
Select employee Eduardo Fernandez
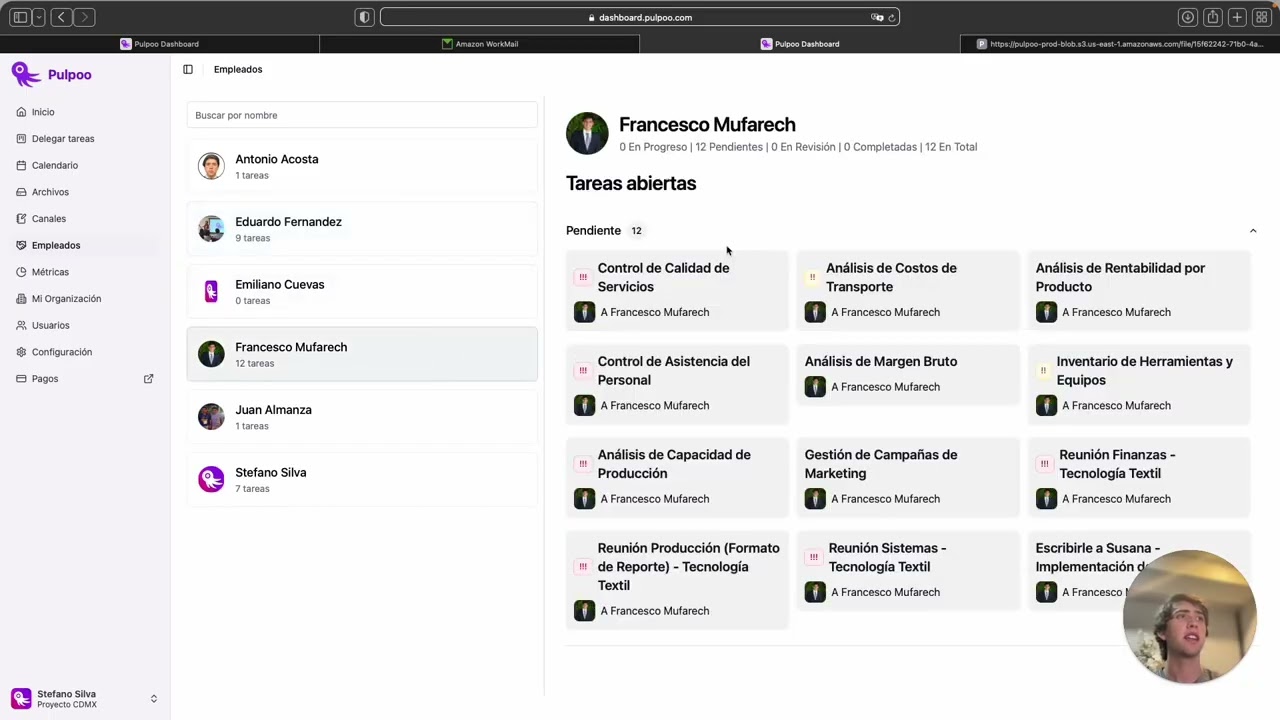(362, 229)
